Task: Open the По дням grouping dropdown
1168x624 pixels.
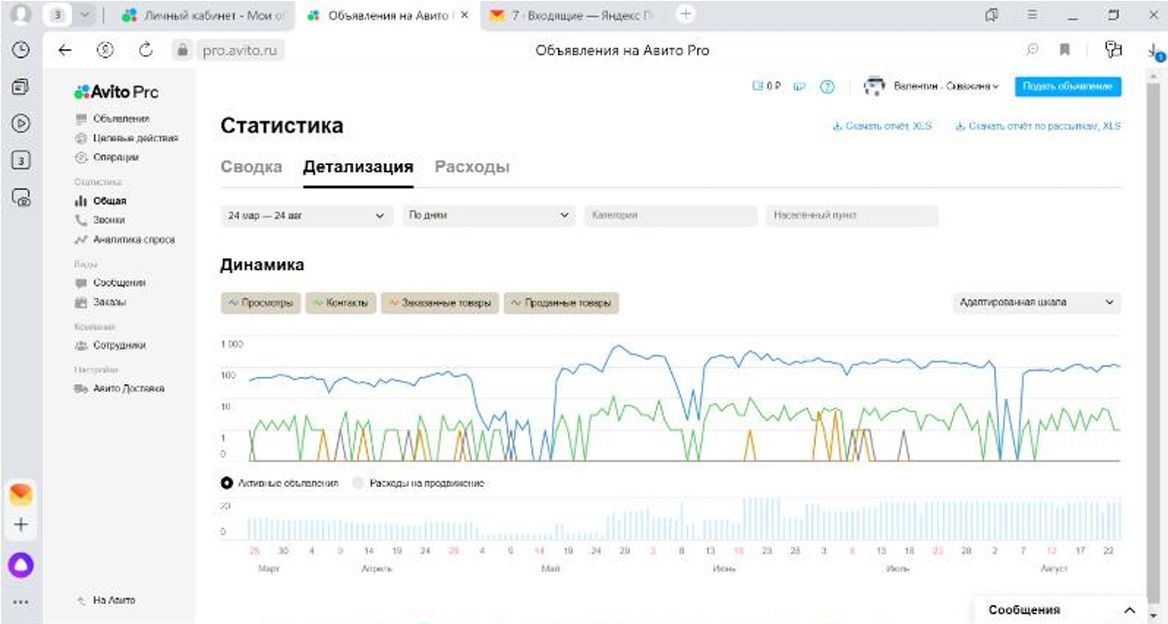Action: point(487,215)
